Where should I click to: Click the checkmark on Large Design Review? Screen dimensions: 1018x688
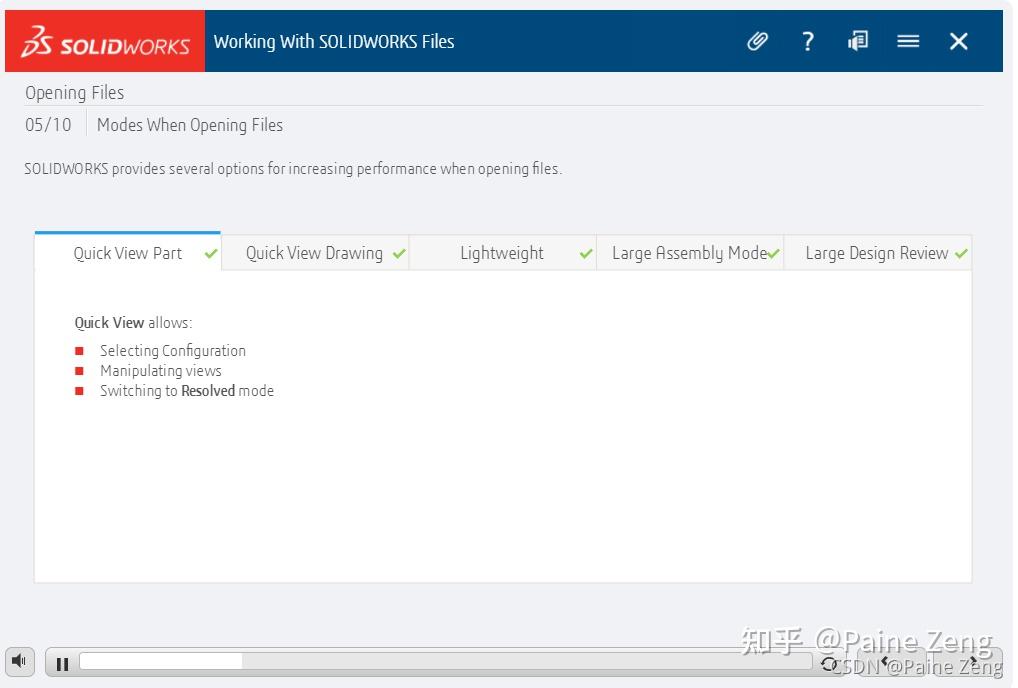point(962,253)
